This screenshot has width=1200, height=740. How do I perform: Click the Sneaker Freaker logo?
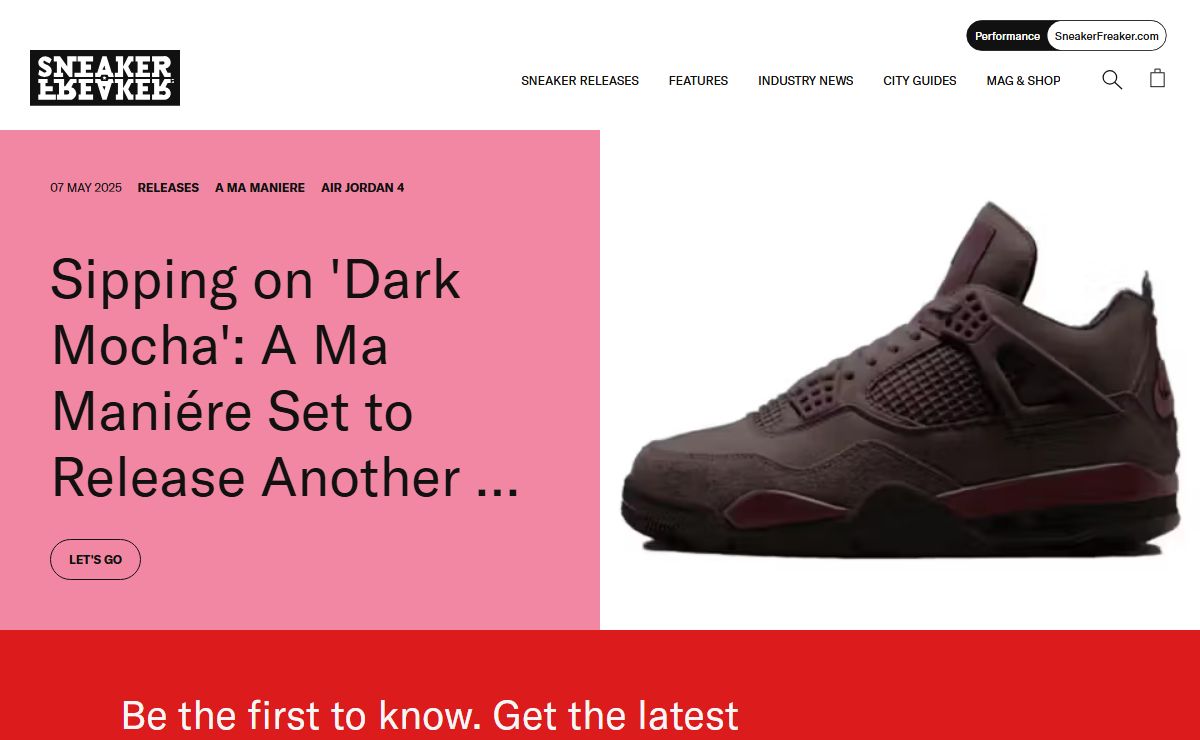pyautogui.click(x=105, y=78)
